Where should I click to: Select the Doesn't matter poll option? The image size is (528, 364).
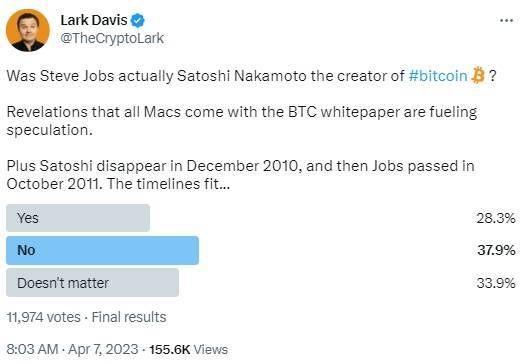[x=92, y=283]
